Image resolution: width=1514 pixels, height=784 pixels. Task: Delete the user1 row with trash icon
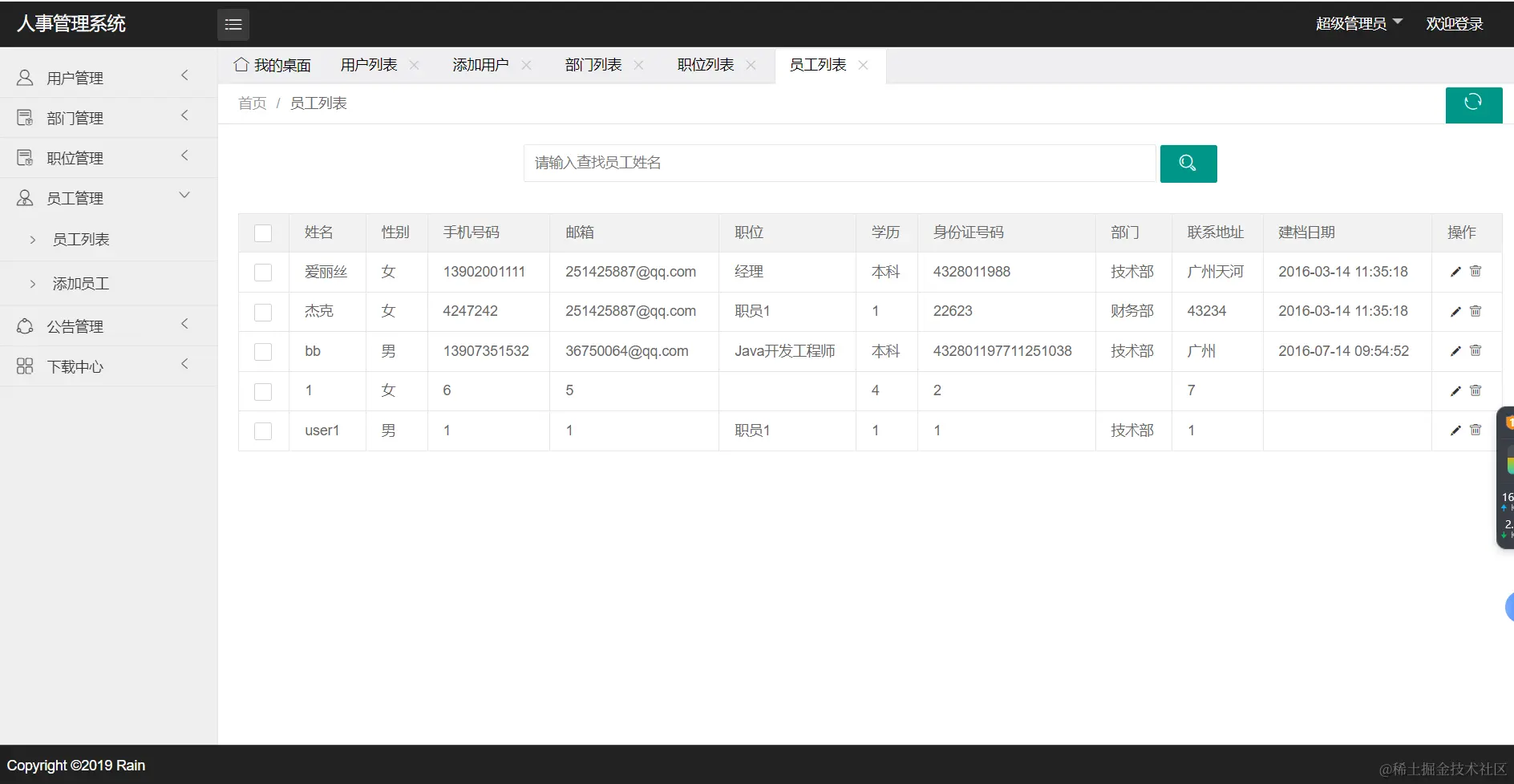[x=1476, y=430]
